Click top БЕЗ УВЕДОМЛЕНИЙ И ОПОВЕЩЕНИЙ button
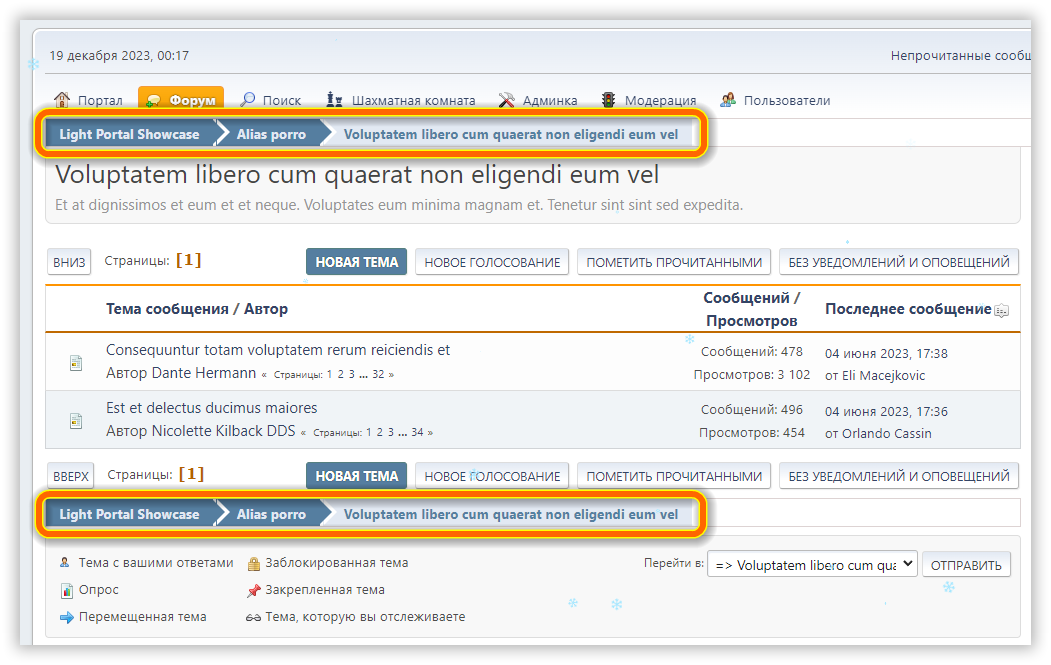 pyautogui.click(x=898, y=262)
